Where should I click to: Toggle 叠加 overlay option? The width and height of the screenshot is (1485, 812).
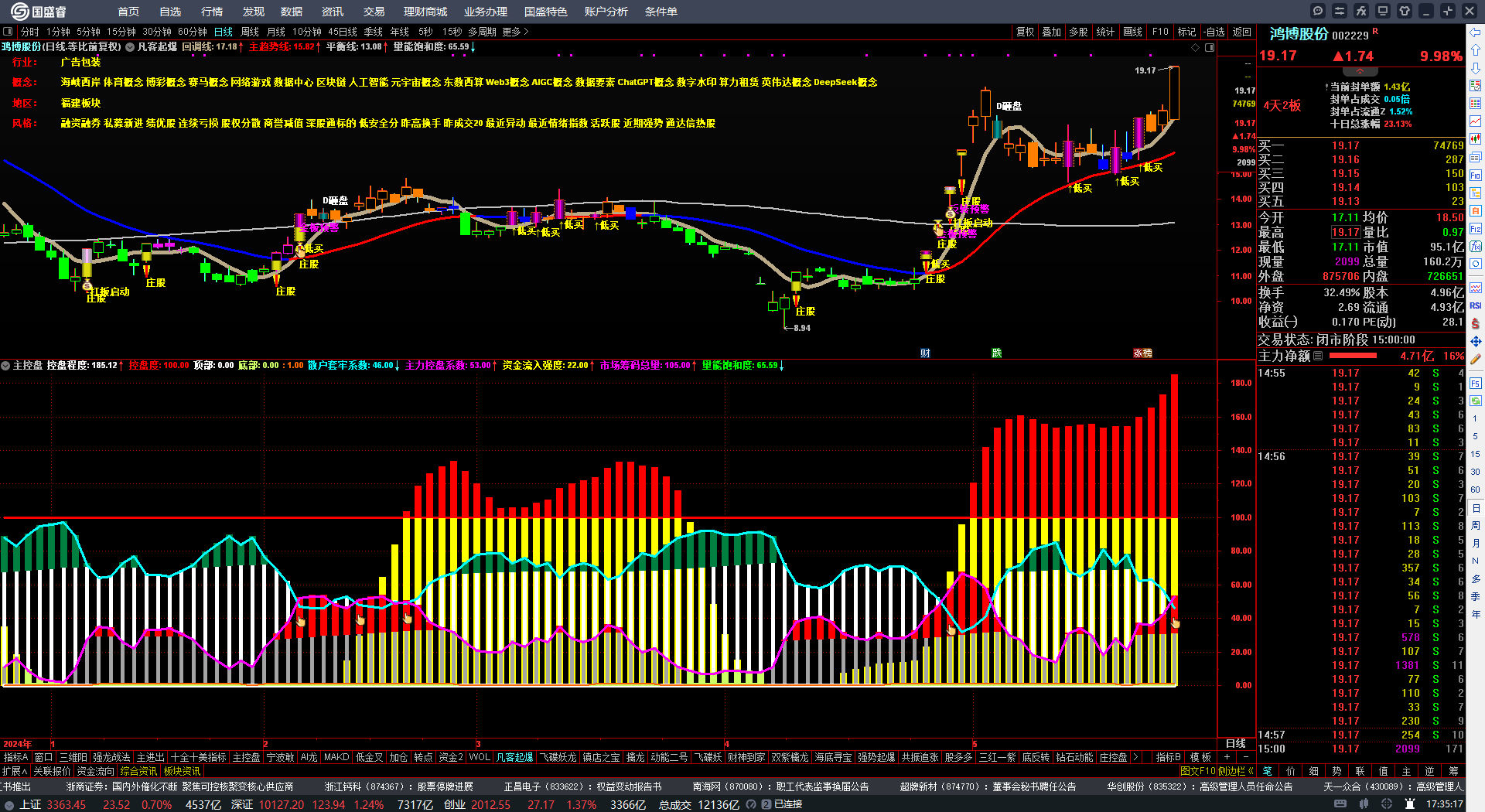[x=1051, y=32]
